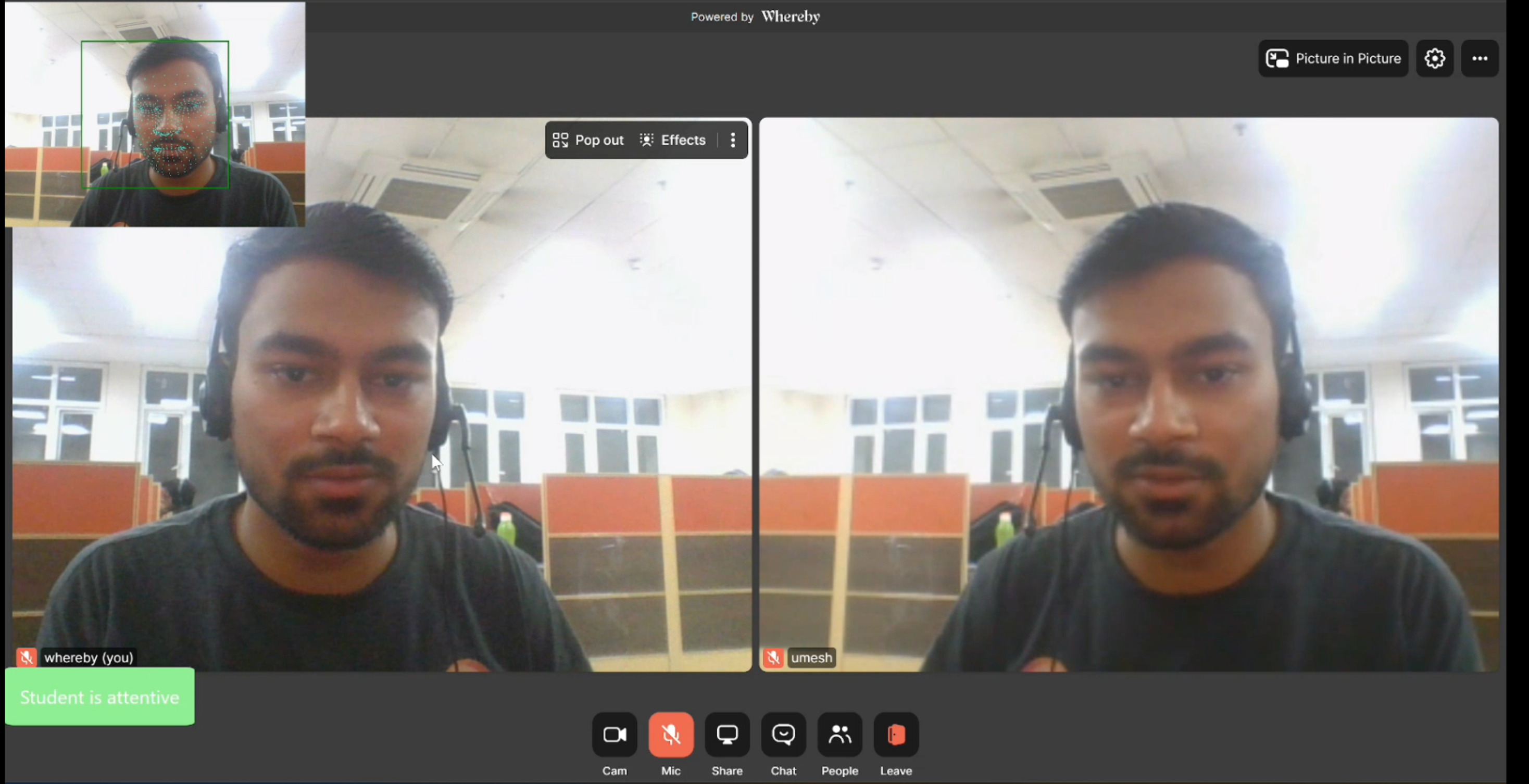Click the Student is attentive notification
This screenshot has height=784, width=1529.
[99, 697]
